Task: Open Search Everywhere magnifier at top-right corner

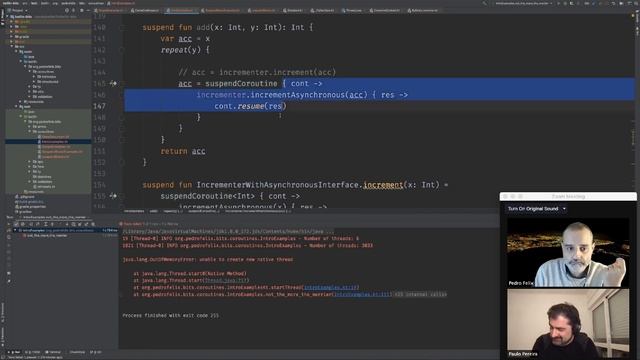Action: pyautogui.click(x=636, y=3)
